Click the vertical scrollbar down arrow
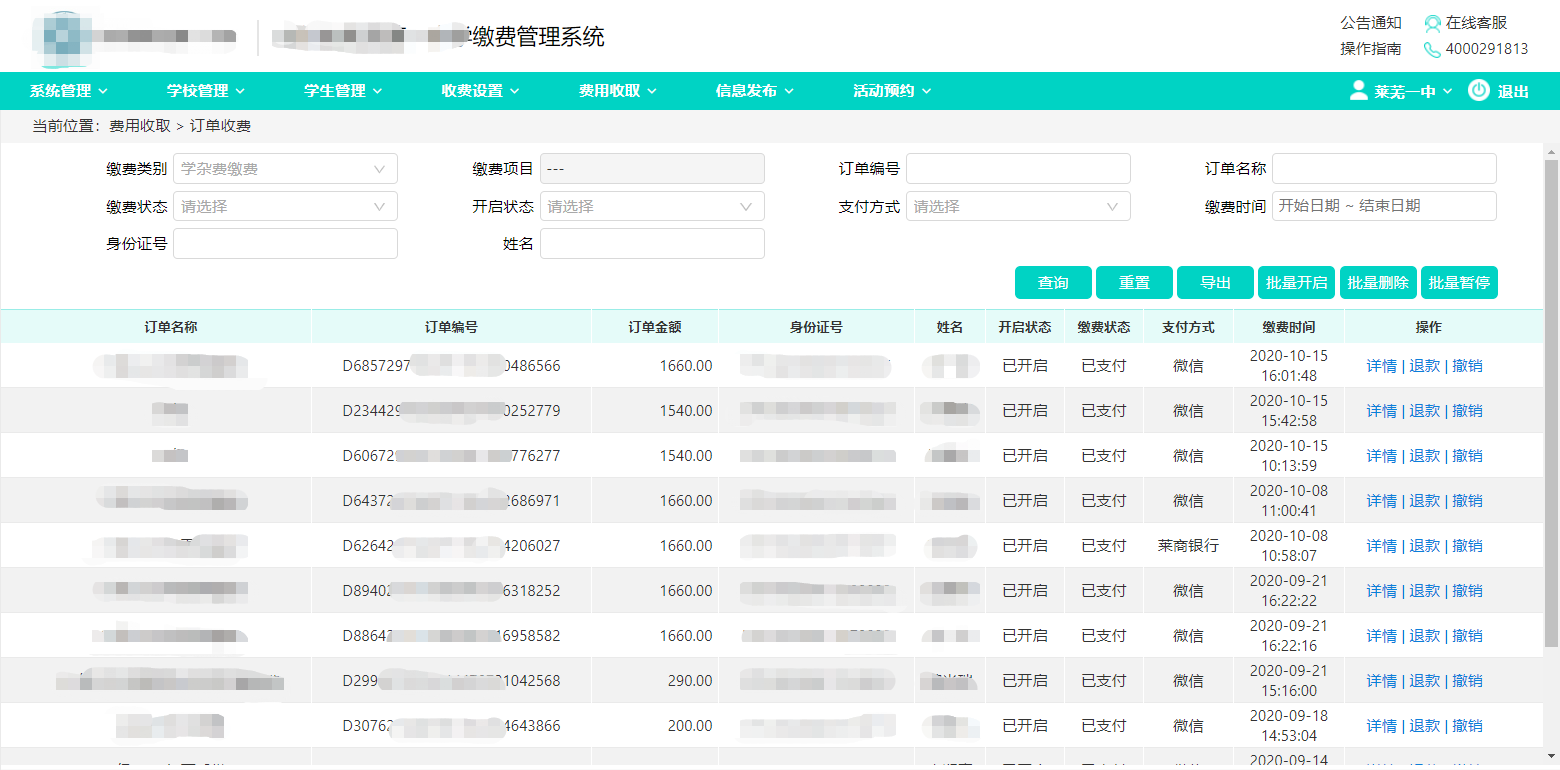This screenshot has height=770, width=1560. pyautogui.click(x=1551, y=756)
